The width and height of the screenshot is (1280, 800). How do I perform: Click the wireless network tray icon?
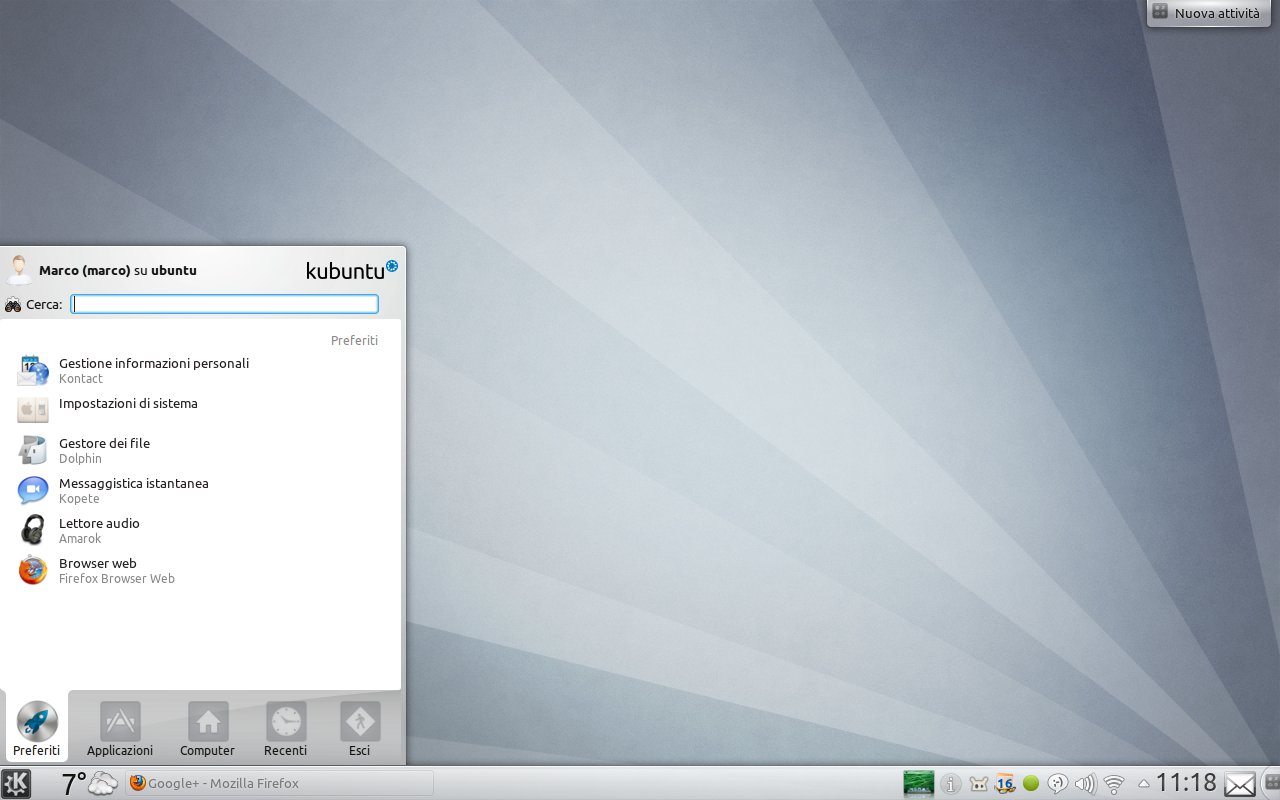pos(1113,784)
